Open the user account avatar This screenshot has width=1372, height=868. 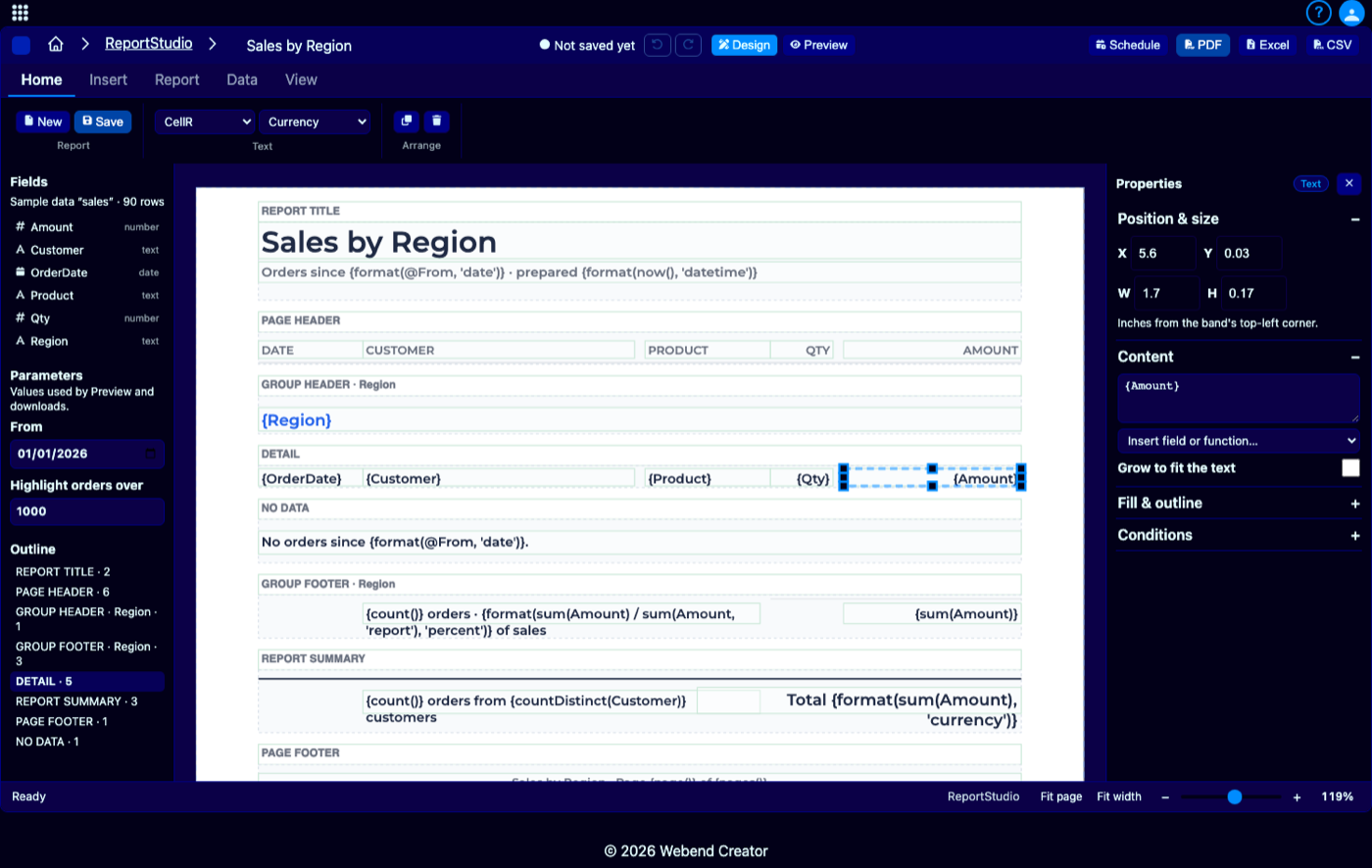pos(1351,13)
